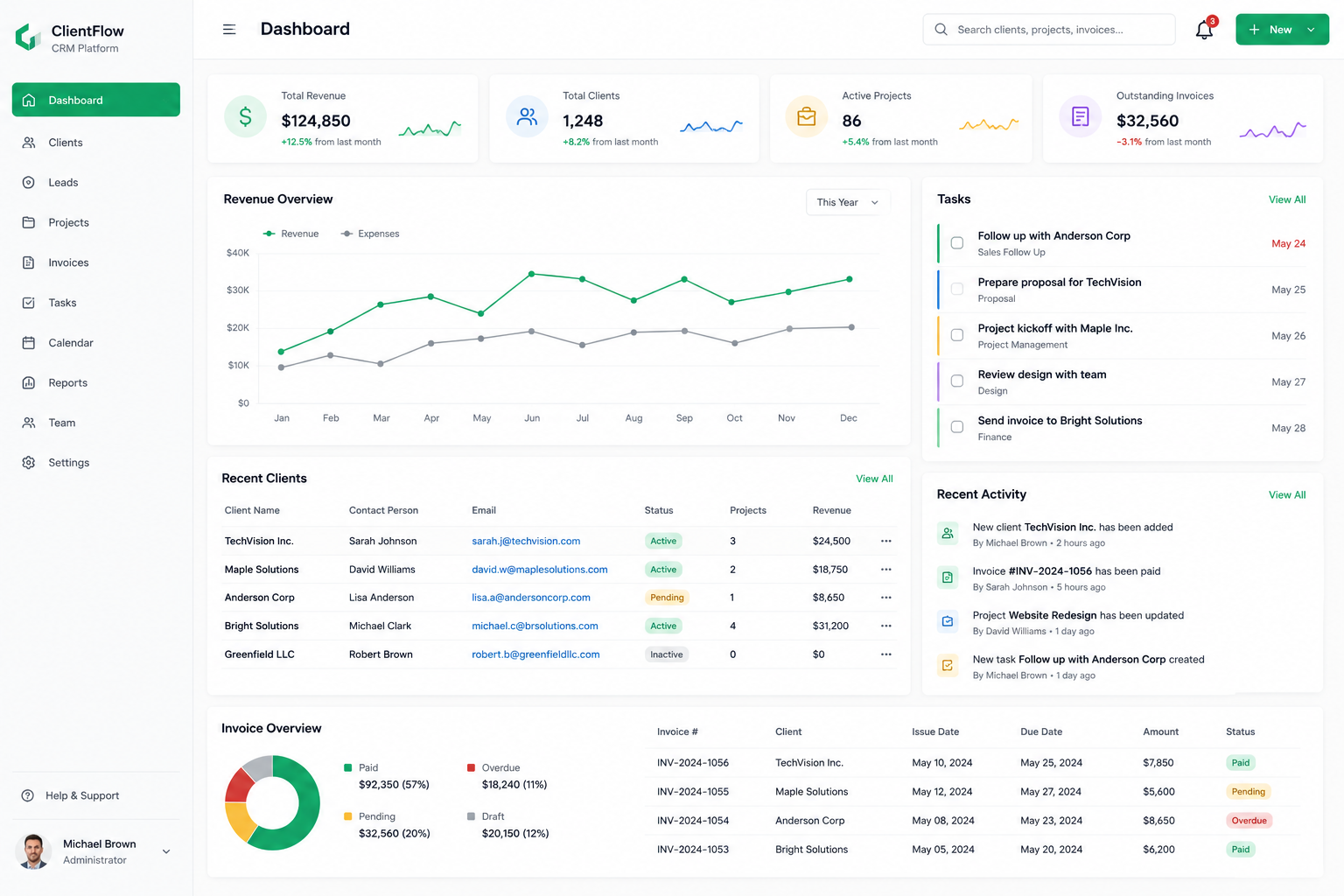Check the Project kickoff with Maple Inc. task
The image size is (1344, 896).
tap(957, 335)
